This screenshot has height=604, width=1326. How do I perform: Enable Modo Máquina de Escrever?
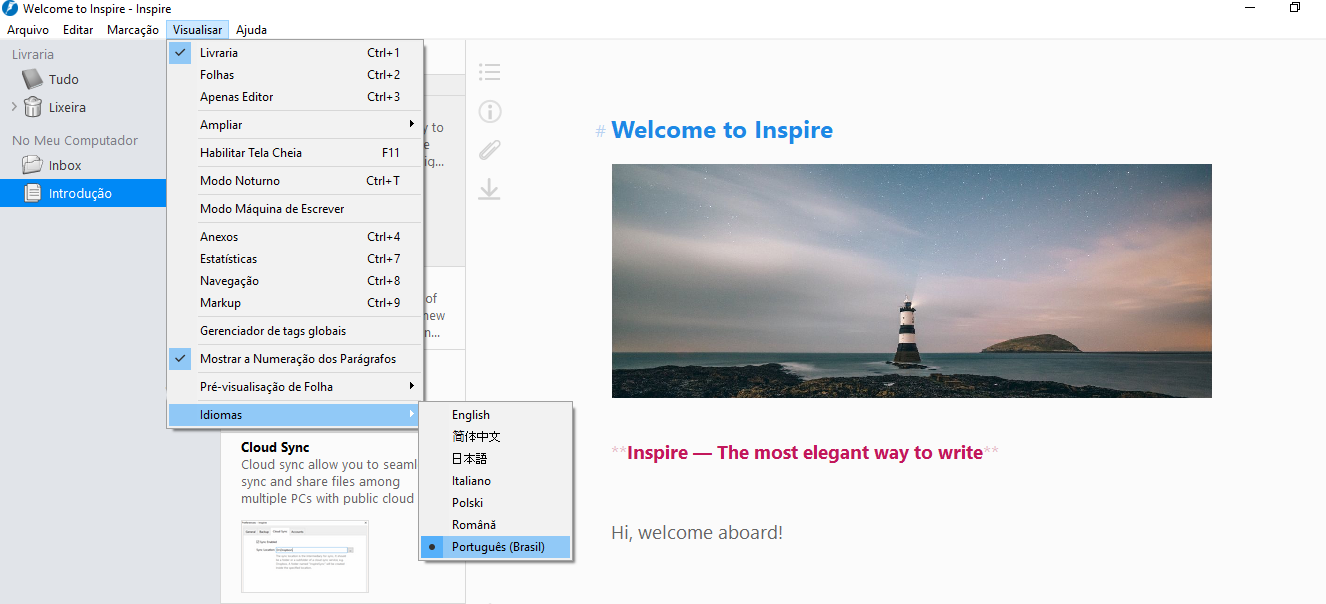click(295, 209)
